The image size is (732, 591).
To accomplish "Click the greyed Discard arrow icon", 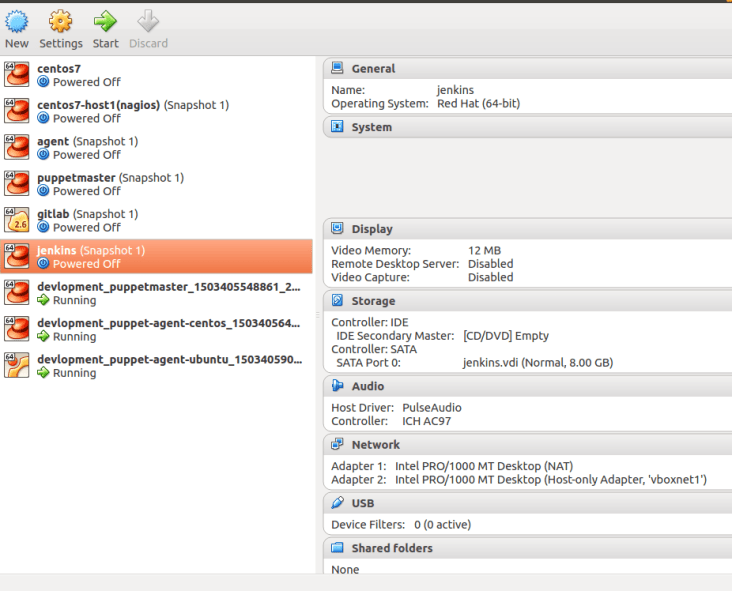I will pos(148,21).
